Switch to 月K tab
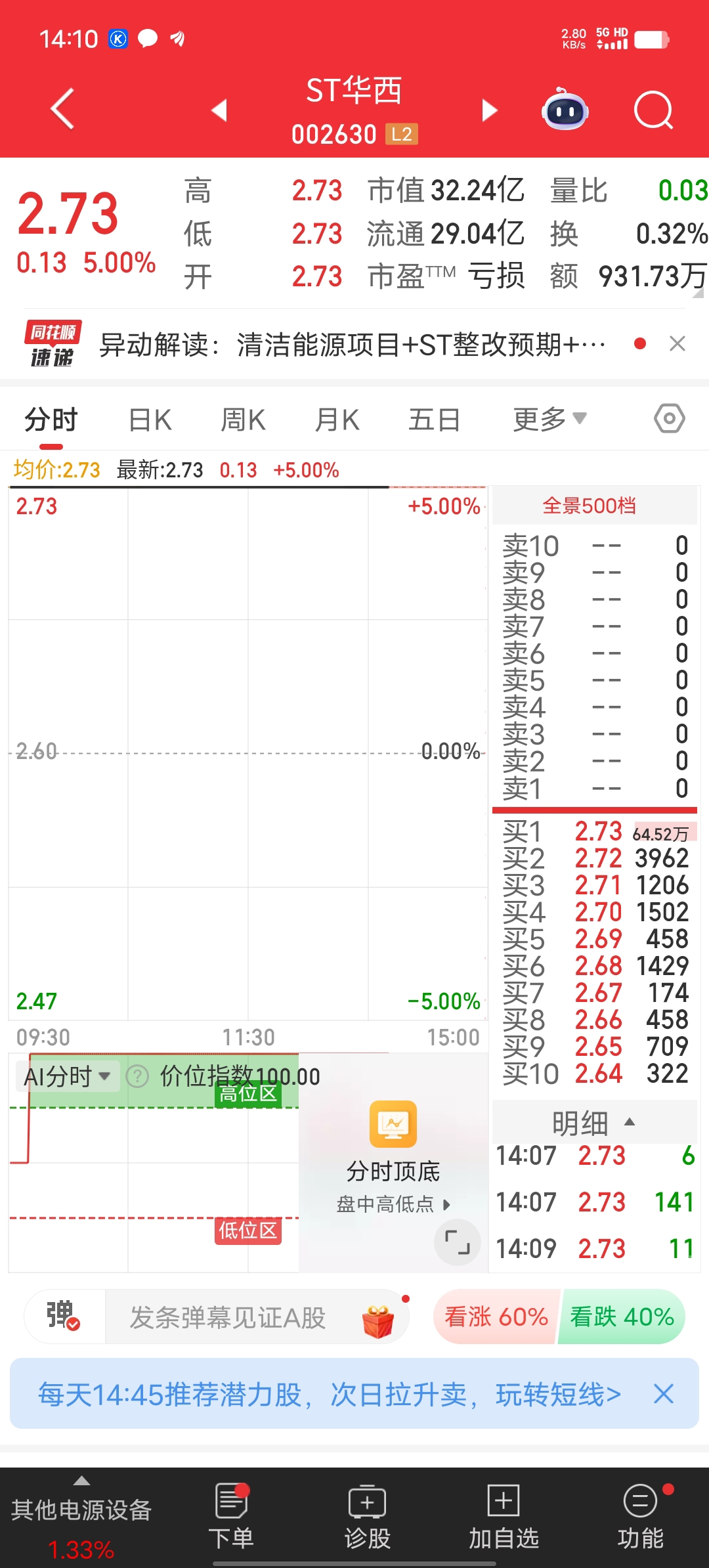 coord(337,419)
